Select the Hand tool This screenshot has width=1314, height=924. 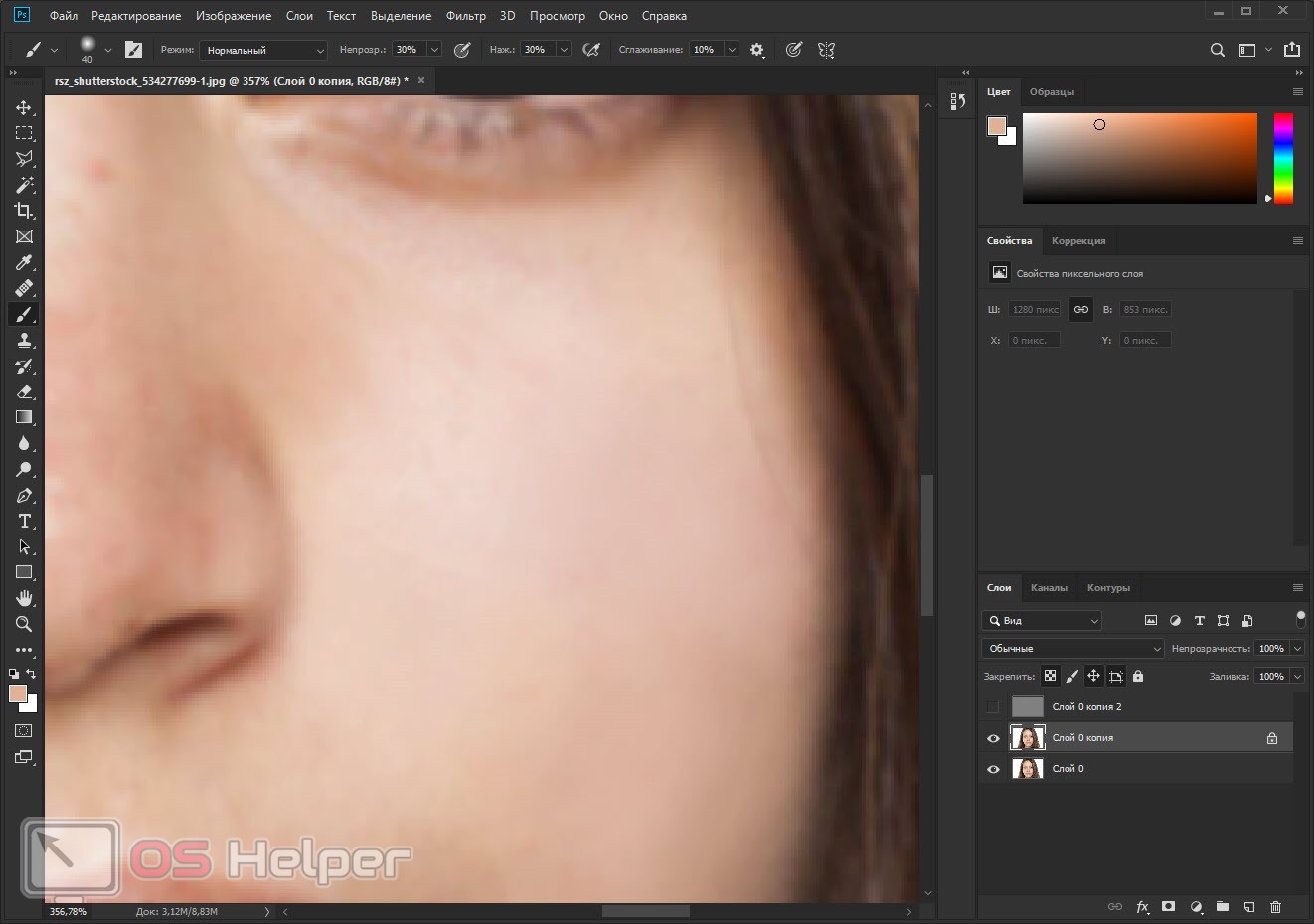pyautogui.click(x=24, y=598)
